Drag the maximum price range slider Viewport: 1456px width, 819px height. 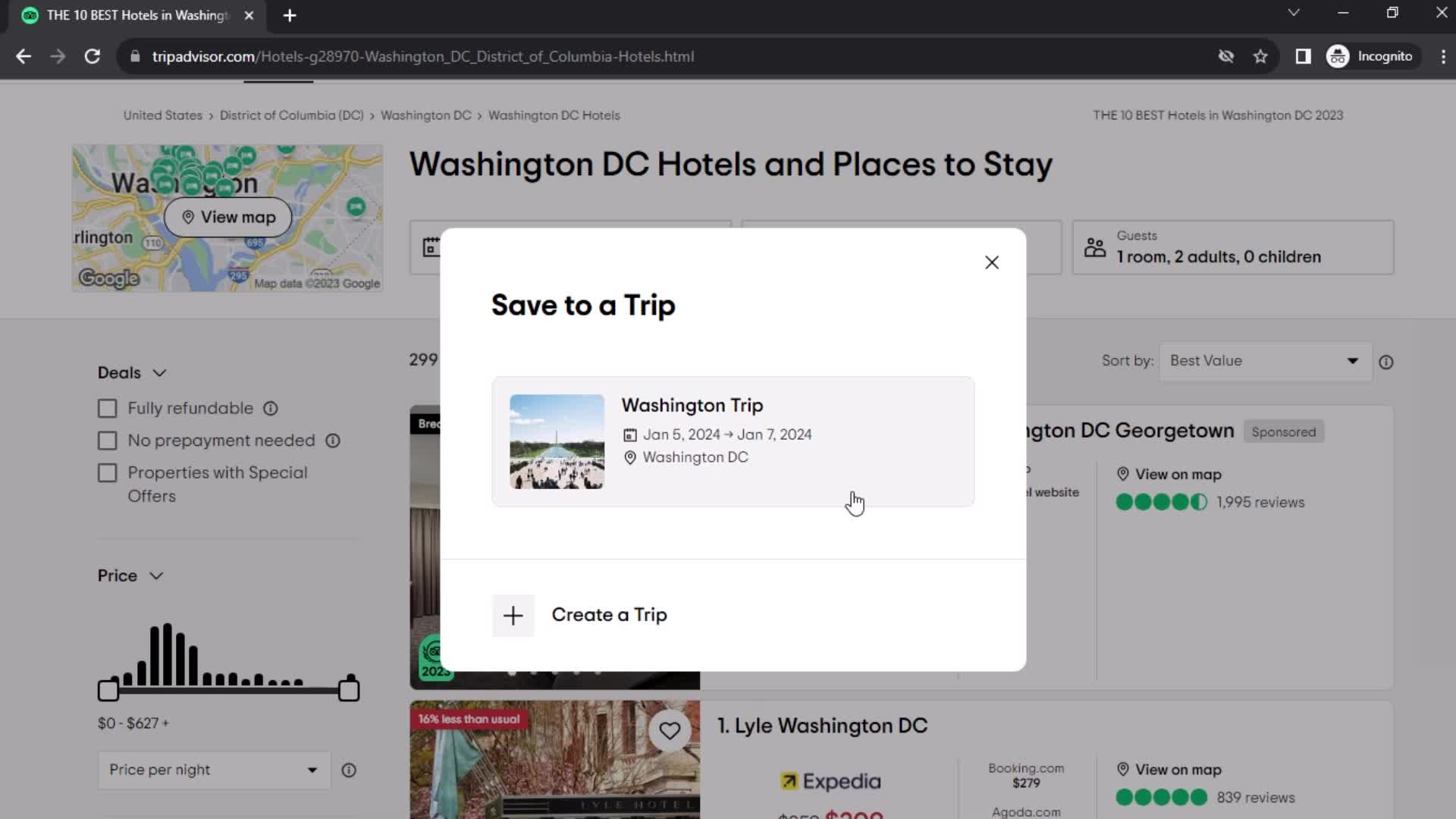[x=349, y=691]
